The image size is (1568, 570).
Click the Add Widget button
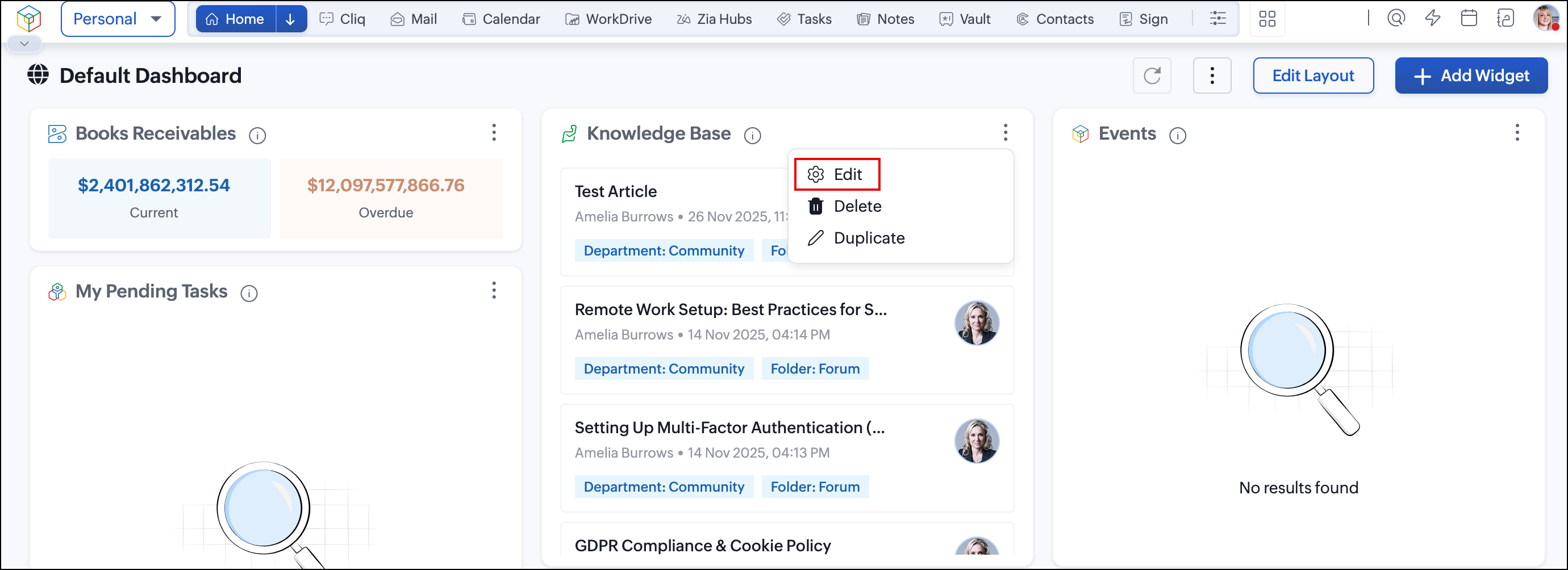(1471, 76)
